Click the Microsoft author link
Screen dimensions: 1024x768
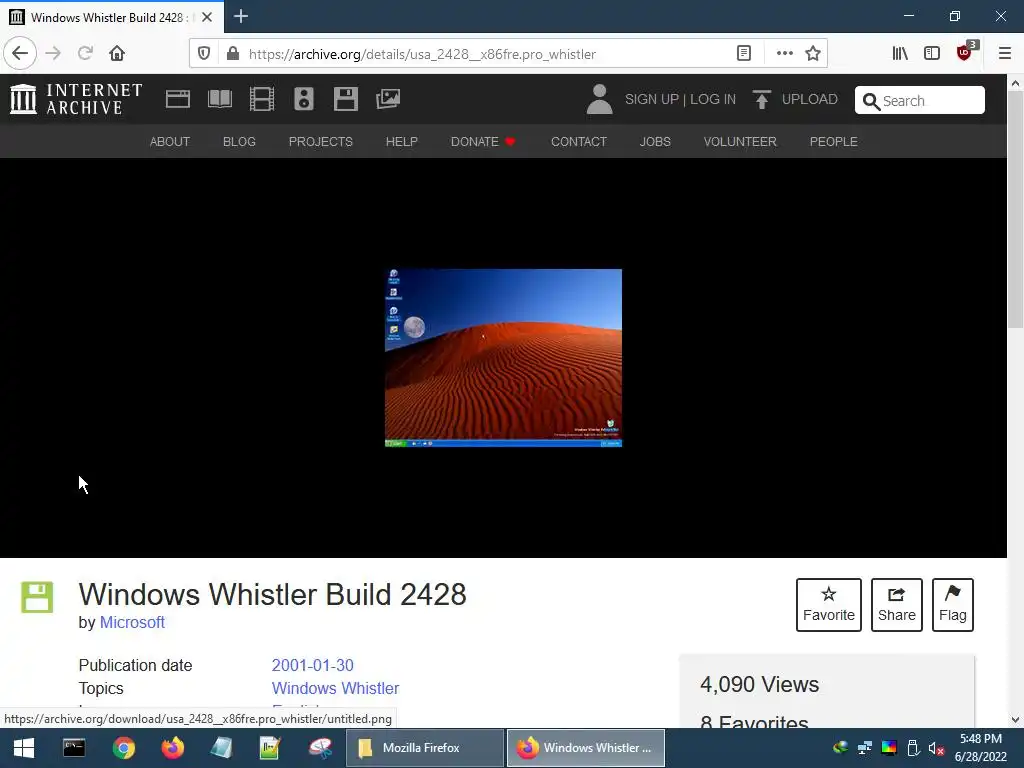click(132, 622)
